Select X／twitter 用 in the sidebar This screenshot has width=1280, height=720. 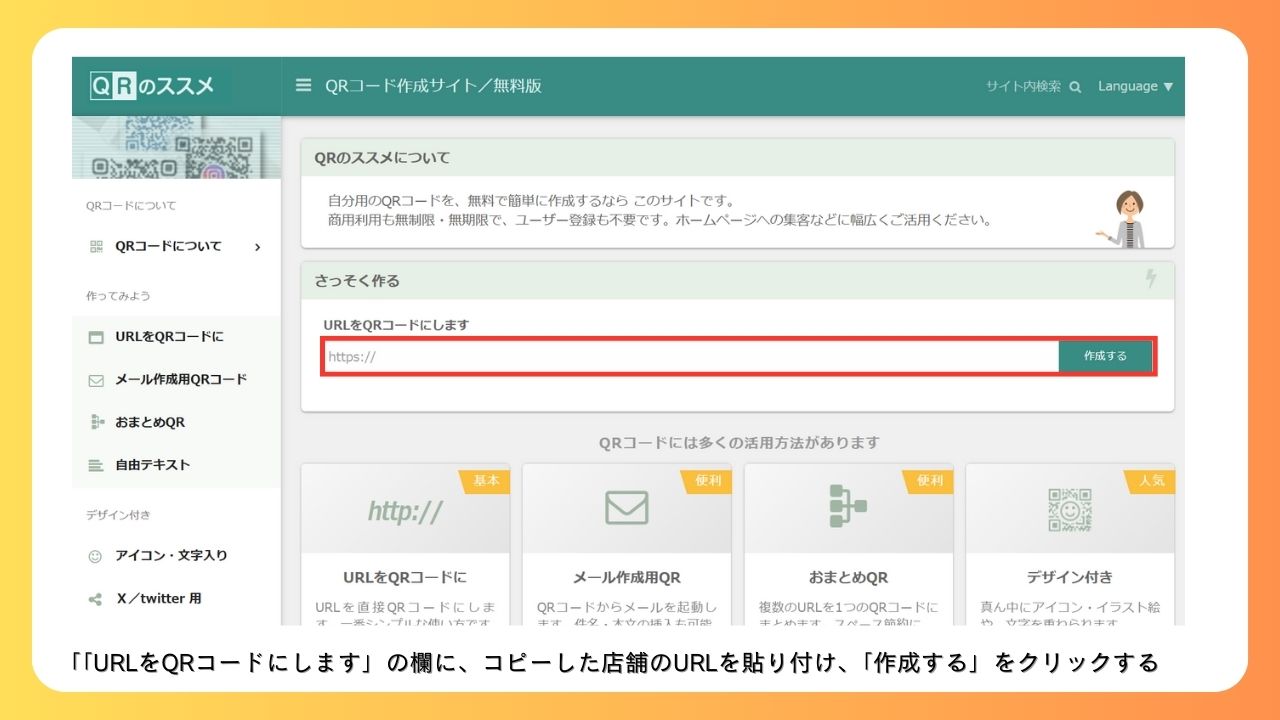coord(158,599)
